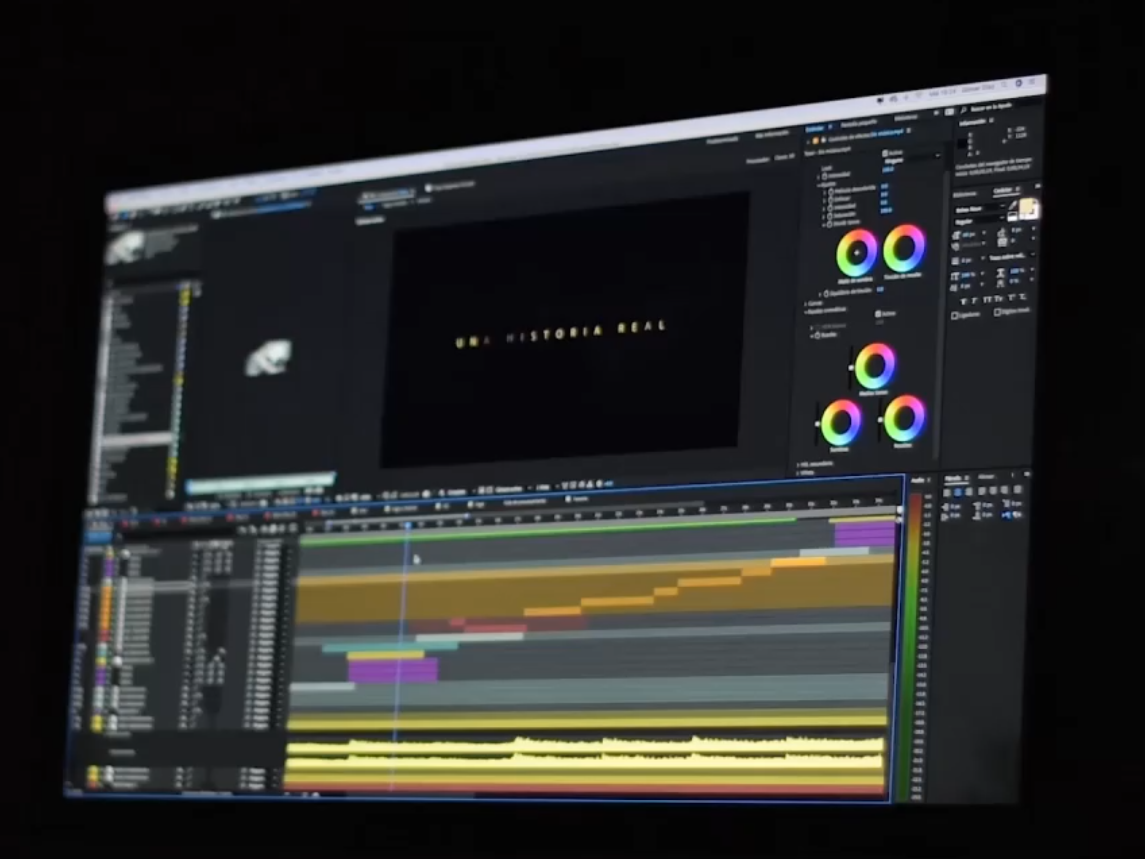The width and height of the screenshot is (1145, 859).
Task: Toggle Faux Bold text style
Action: click(x=963, y=302)
